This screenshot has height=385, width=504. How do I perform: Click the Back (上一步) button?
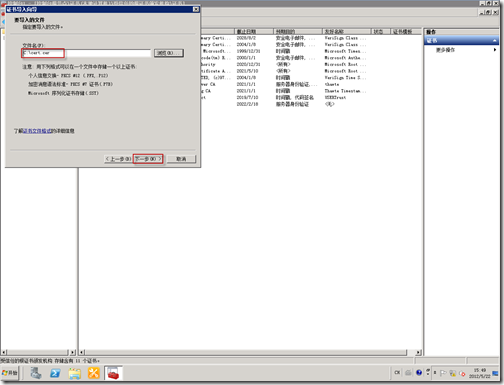[118, 159]
